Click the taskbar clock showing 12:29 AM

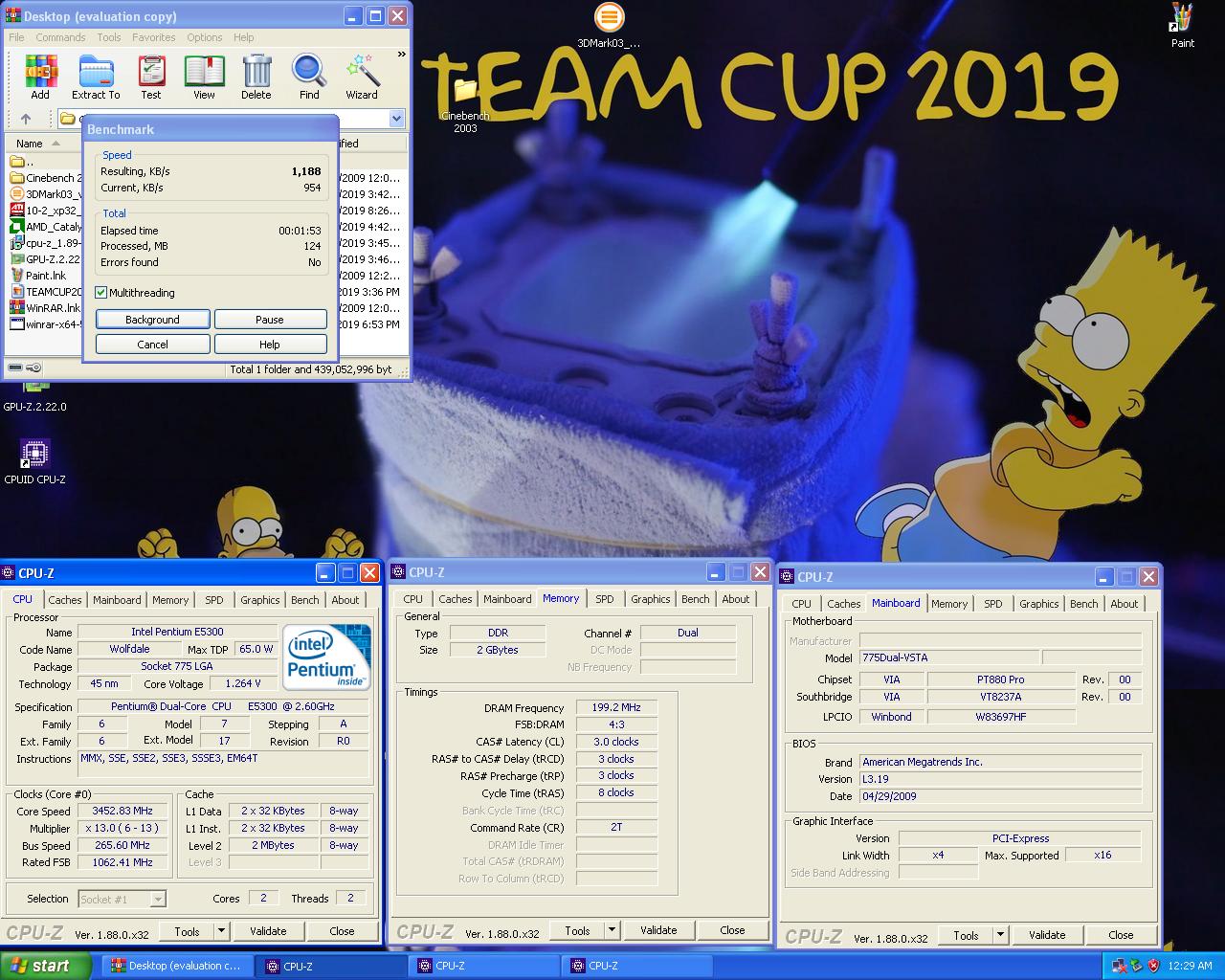[1191, 967]
